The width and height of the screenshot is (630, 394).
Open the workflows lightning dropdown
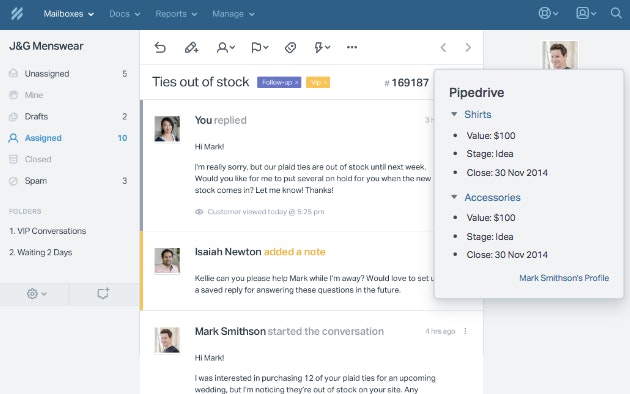[x=322, y=47]
